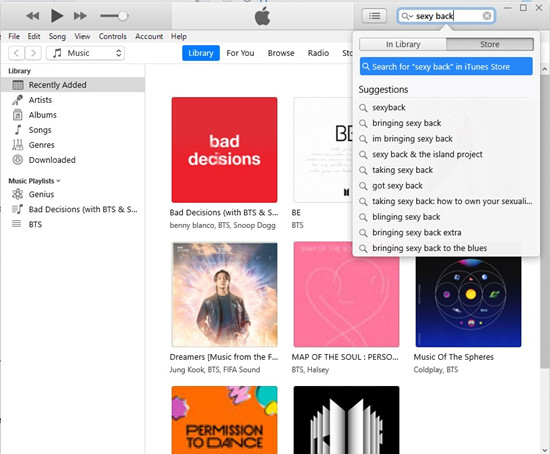
Task: Clear the search field with X icon
Action: tap(487, 16)
